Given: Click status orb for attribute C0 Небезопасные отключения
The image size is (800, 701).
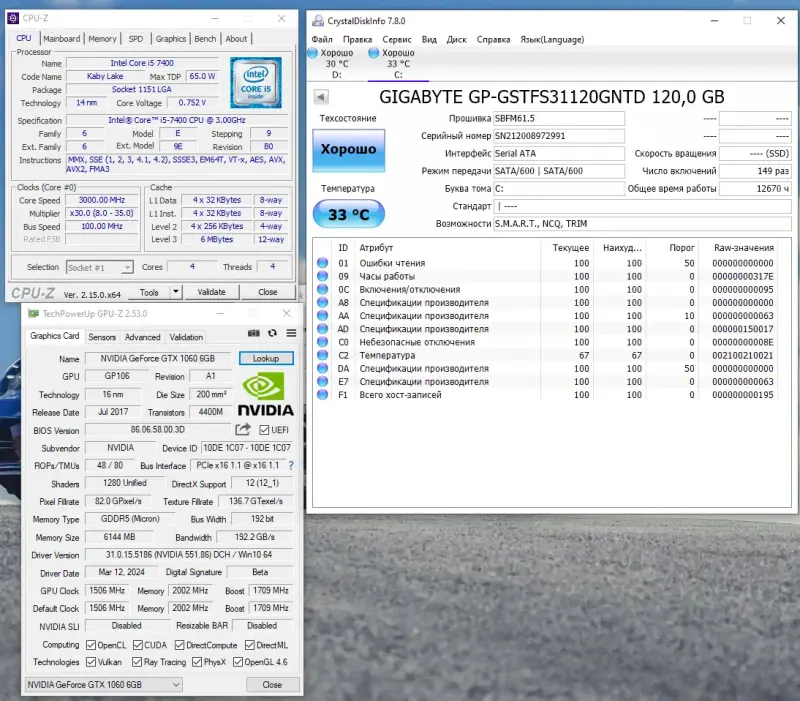Looking at the screenshot, I should click(322, 342).
